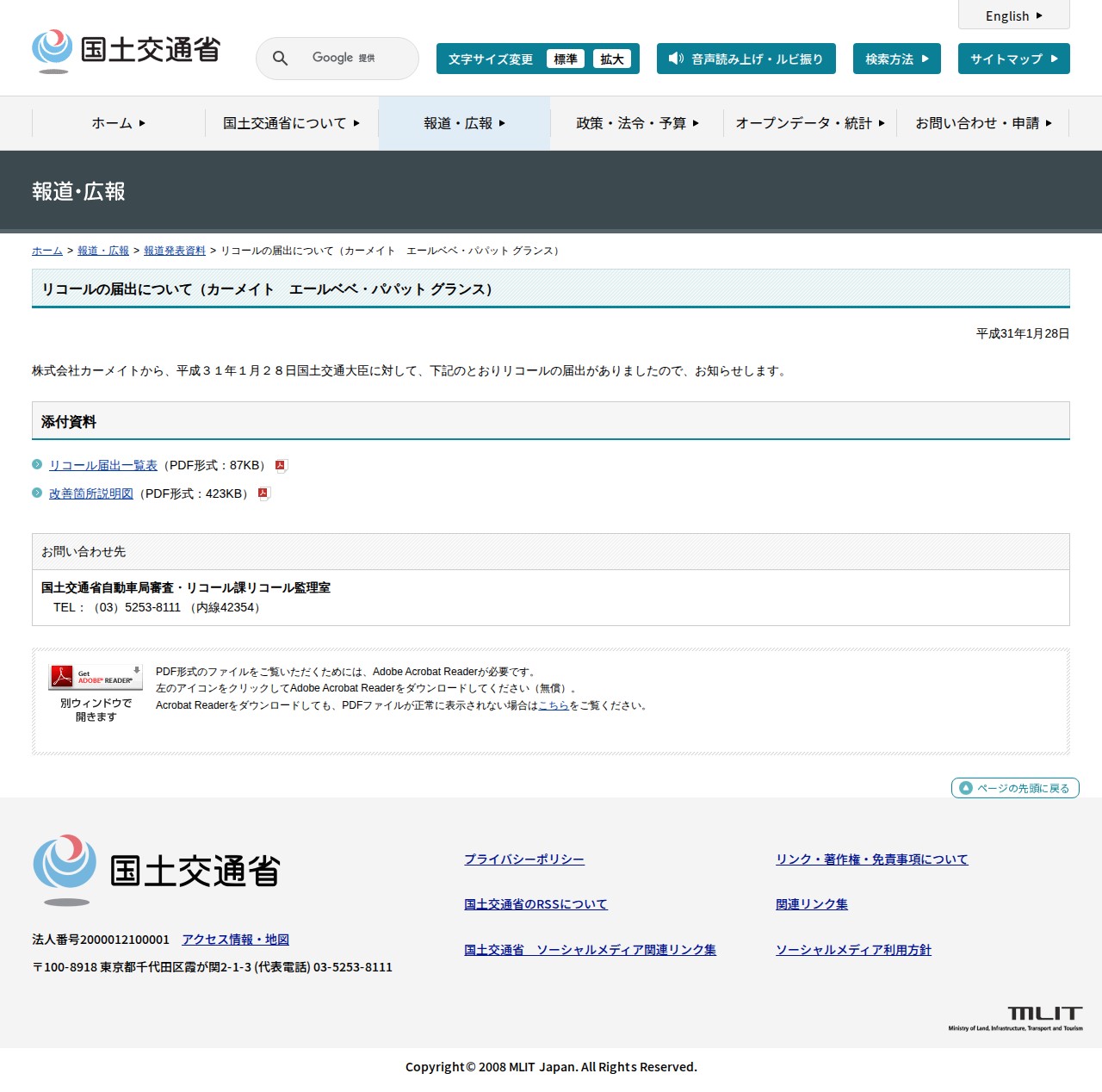
Task: Open the 検索方法 page
Action: (897, 59)
